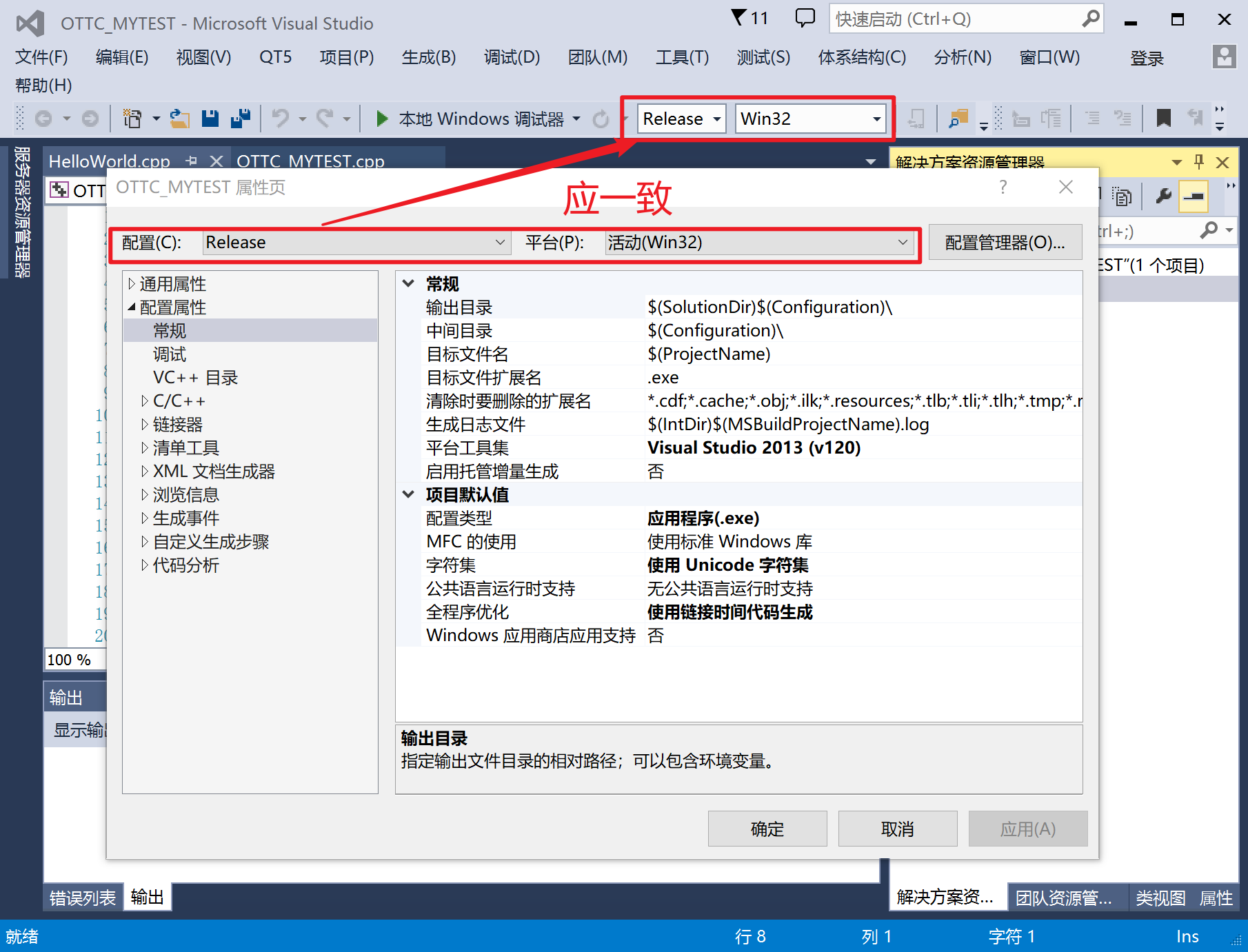Click the Save file toolbar icon
The width and height of the screenshot is (1248, 952).
click(210, 118)
